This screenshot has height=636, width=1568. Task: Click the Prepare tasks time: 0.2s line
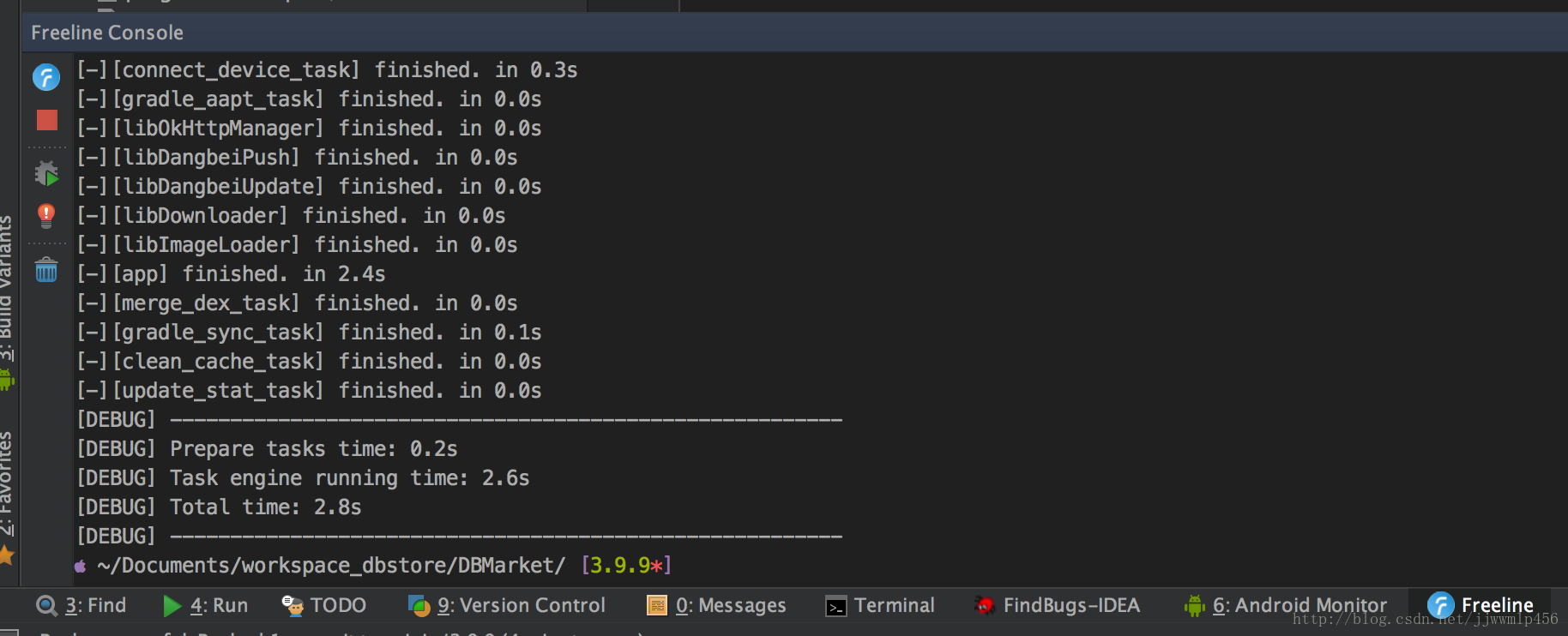point(267,449)
